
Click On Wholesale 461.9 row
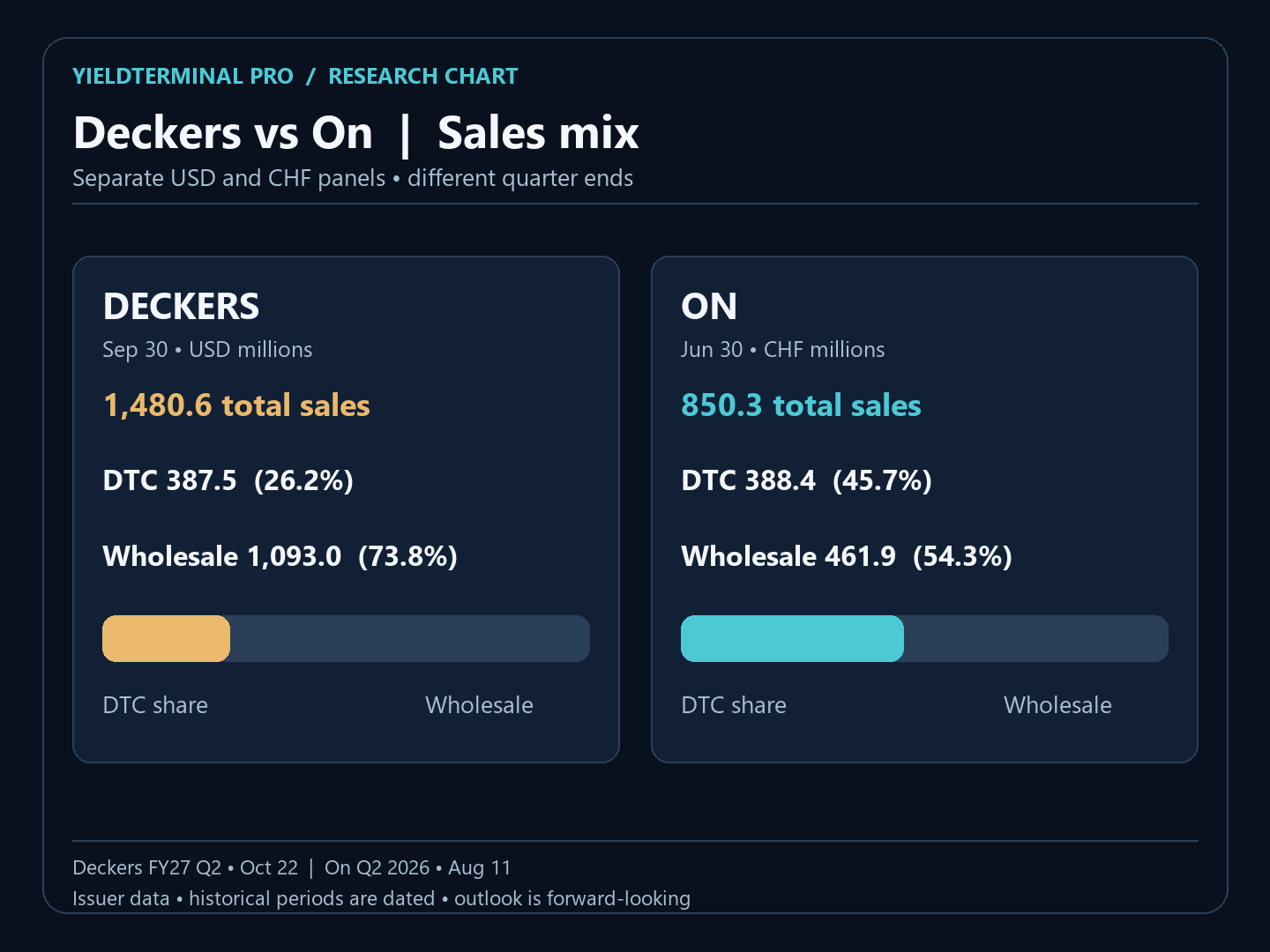[x=847, y=556]
